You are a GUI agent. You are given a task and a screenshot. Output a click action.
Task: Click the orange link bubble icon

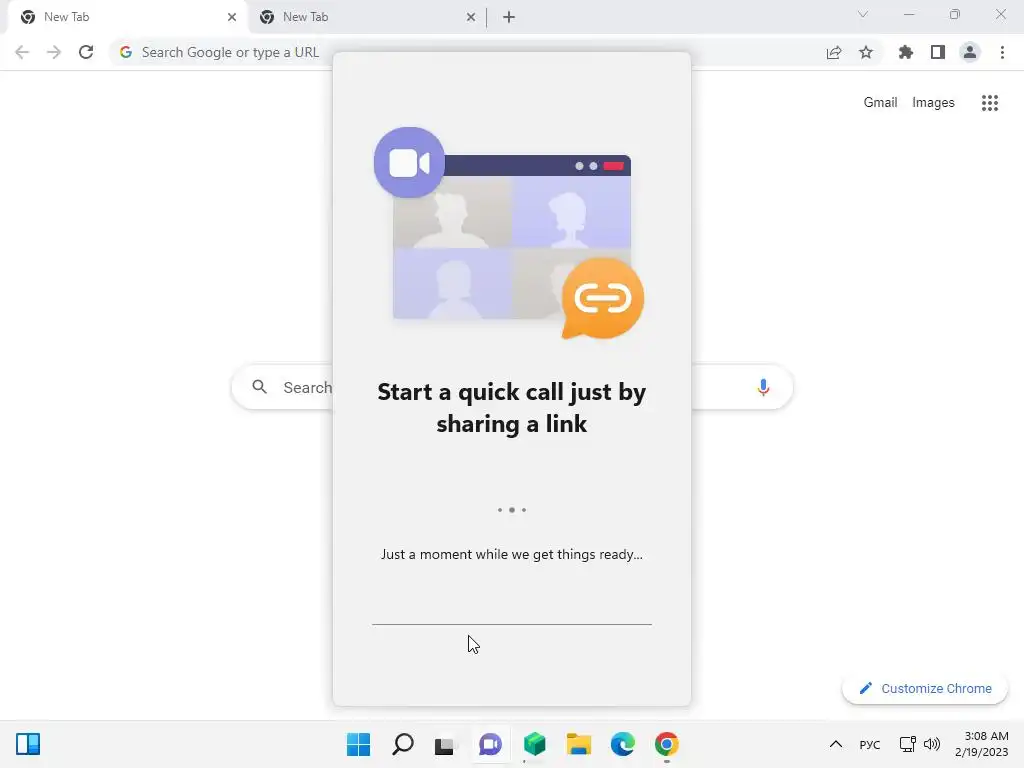click(x=603, y=298)
